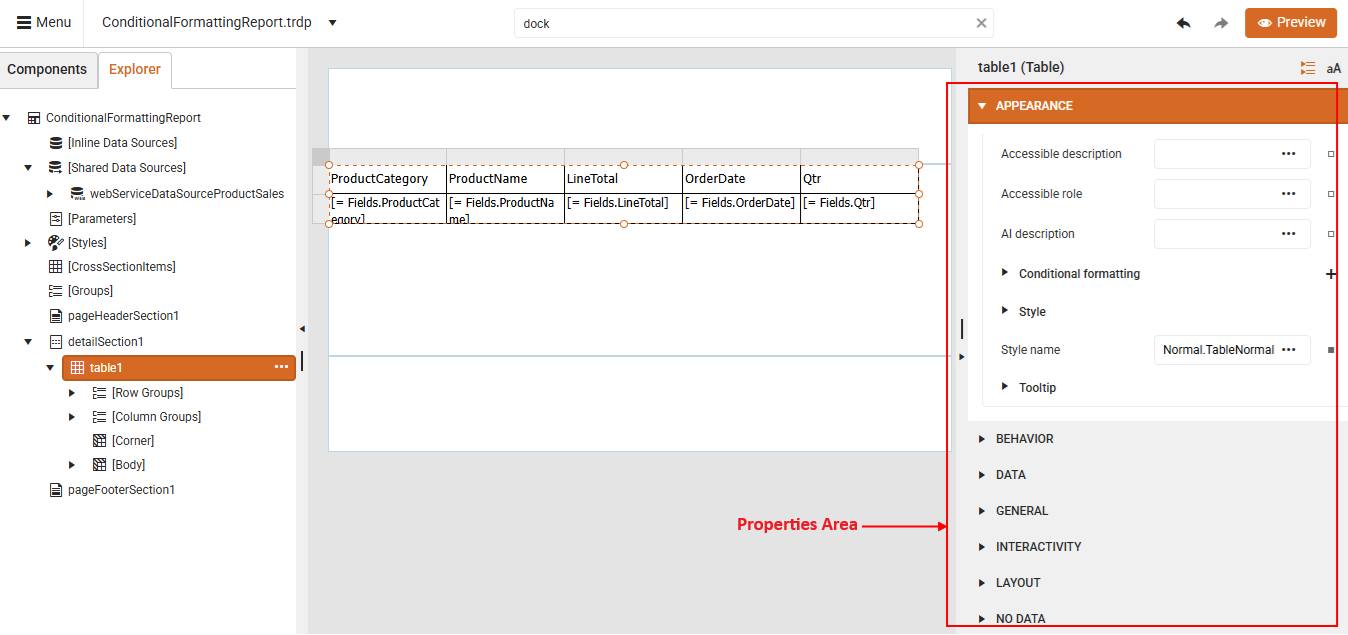The height and width of the screenshot is (635, 1348).
Task: Select the categorized view icon above properties
Action: (x=1307, y=67)
